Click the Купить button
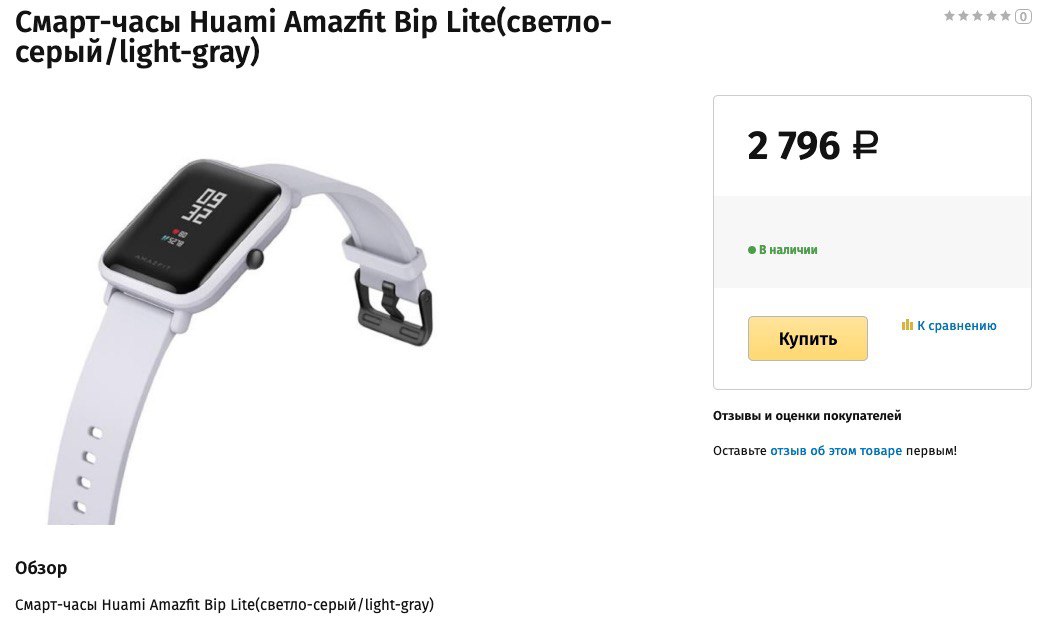The height and width of the screenshot is (628, 1044). [808, 338]
